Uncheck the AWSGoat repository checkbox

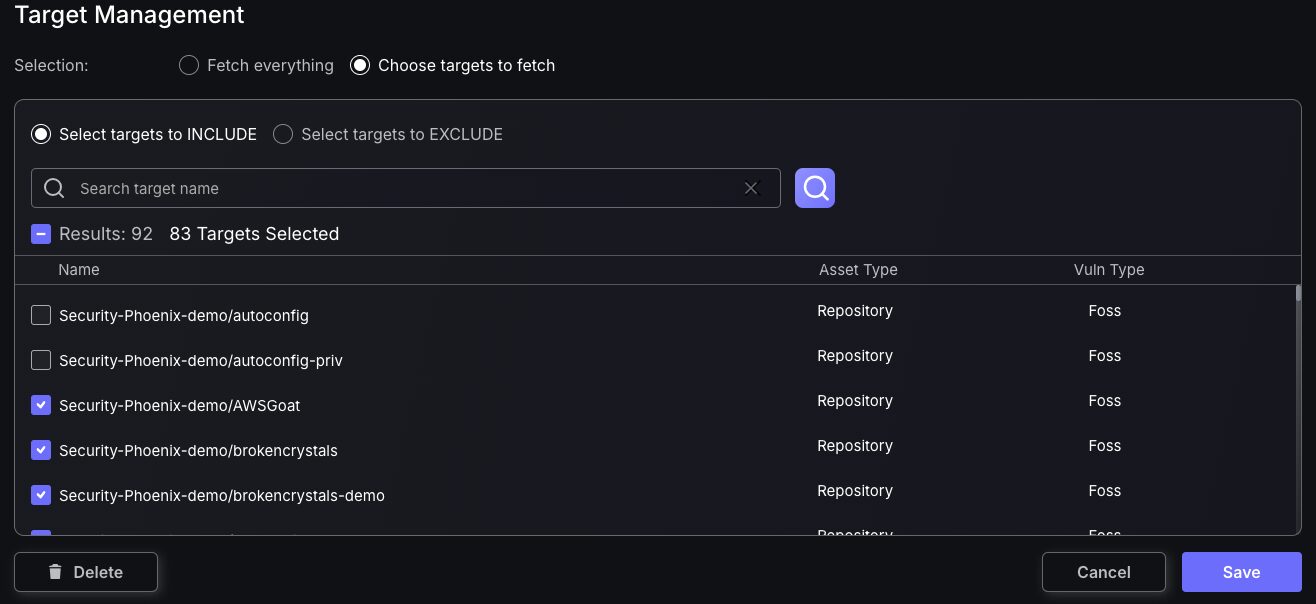[x=41, y=405]
